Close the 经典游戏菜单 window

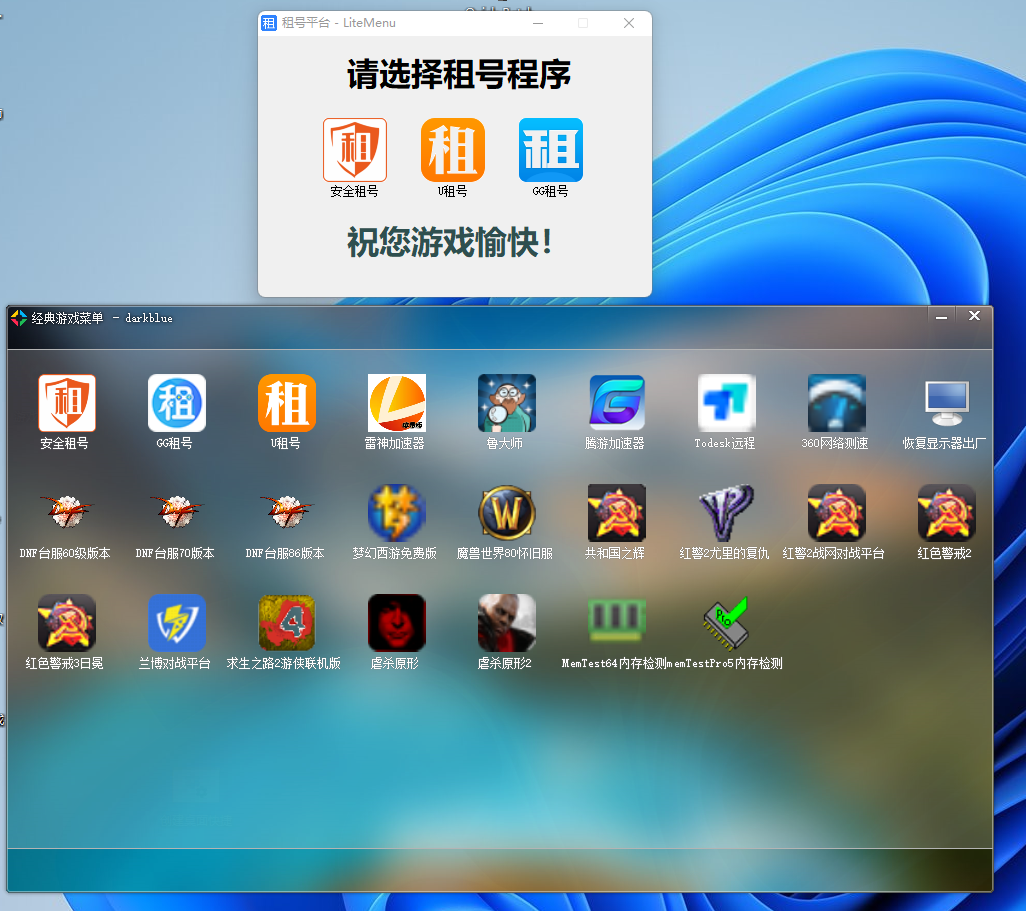click(974, 316)
